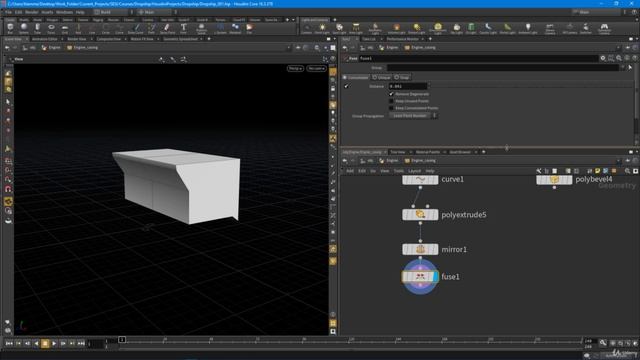Select the Snap radio option
The width and height of the screenshot is (640, 360).
[402, 77]
